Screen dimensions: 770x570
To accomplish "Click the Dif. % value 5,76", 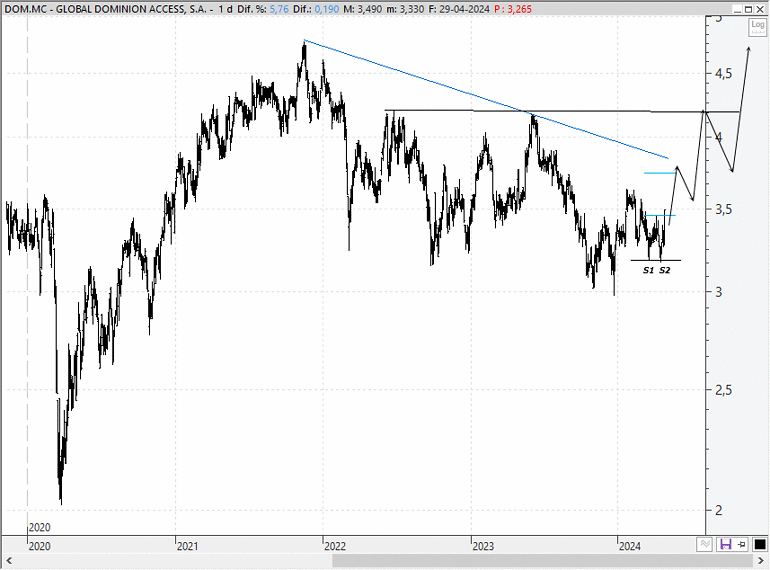I will pyautogui.click(x=279, y=9).
